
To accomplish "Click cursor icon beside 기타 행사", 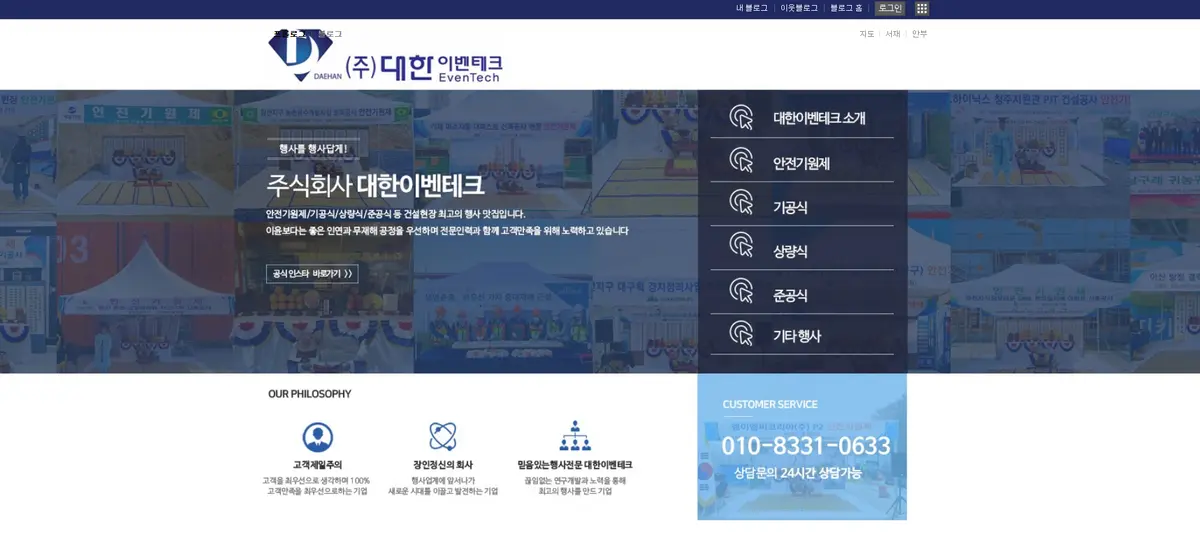I will [741, 333].
